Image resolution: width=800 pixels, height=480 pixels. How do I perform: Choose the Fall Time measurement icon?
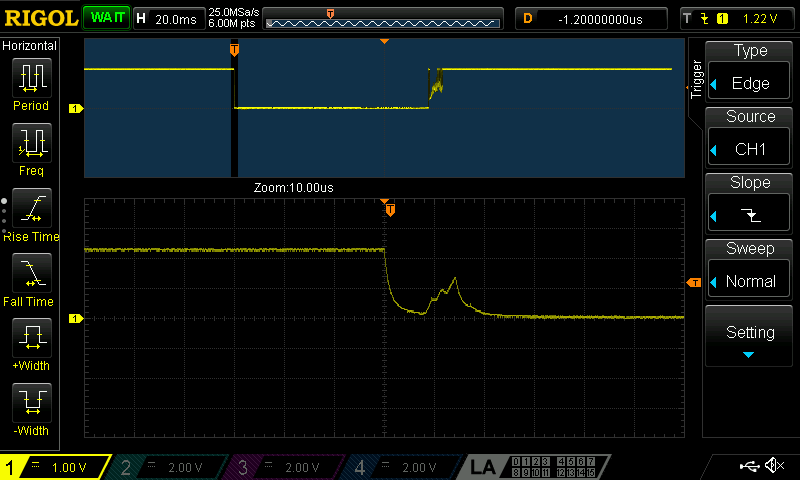pos(30,274)
